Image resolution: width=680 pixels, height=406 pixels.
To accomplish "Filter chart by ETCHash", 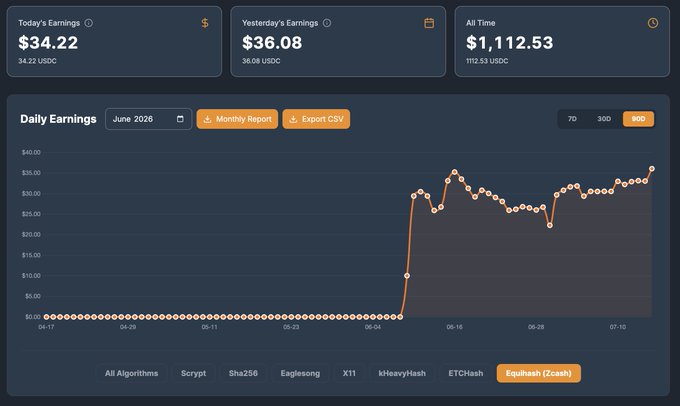I will point(466,373).
